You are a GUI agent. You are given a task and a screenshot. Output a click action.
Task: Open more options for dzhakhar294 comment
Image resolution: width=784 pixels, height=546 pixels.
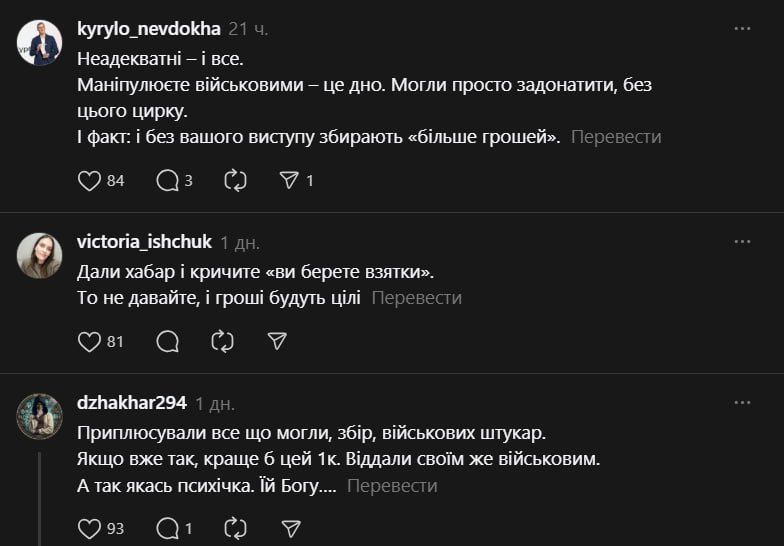742,402
